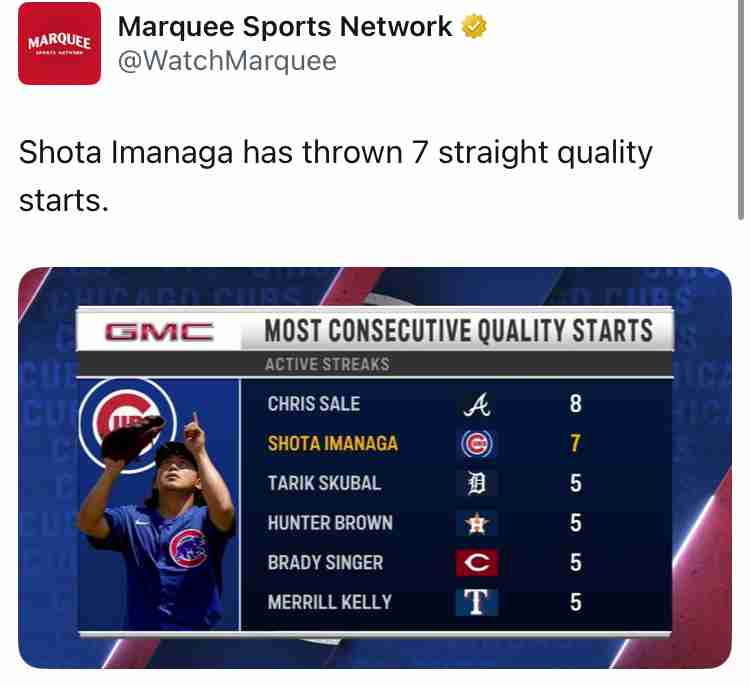Click the GMC sponsor logo
Viewport: 750px width, 687px height.
point(159,332)
